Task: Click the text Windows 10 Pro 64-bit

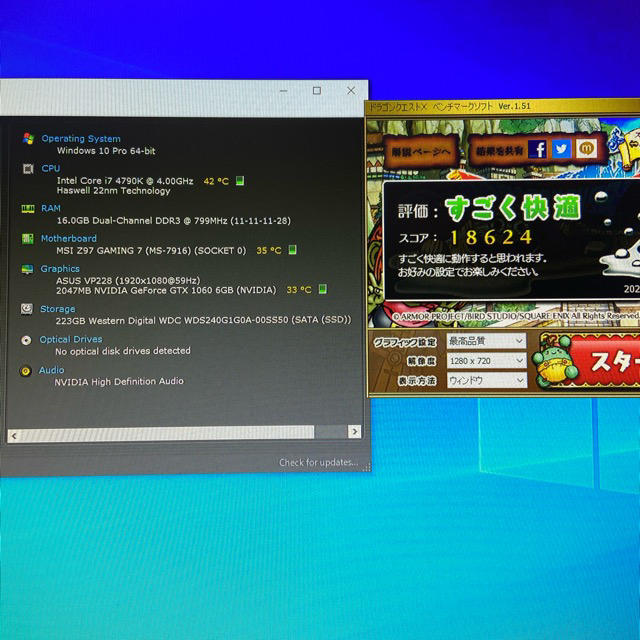Action: coord(106,151)
